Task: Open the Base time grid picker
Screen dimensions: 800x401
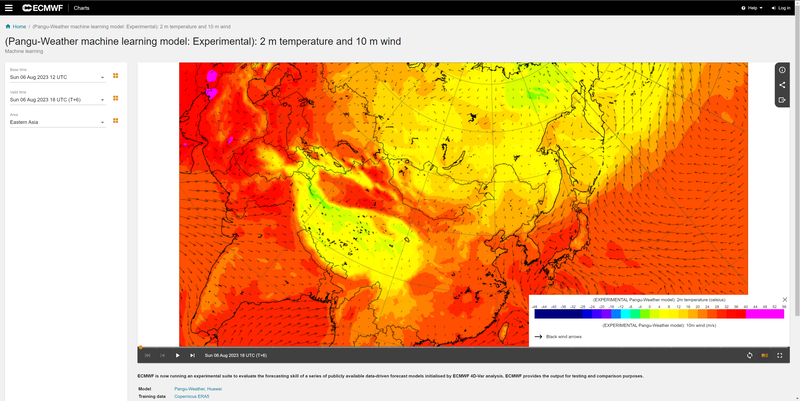Action: 116,75
